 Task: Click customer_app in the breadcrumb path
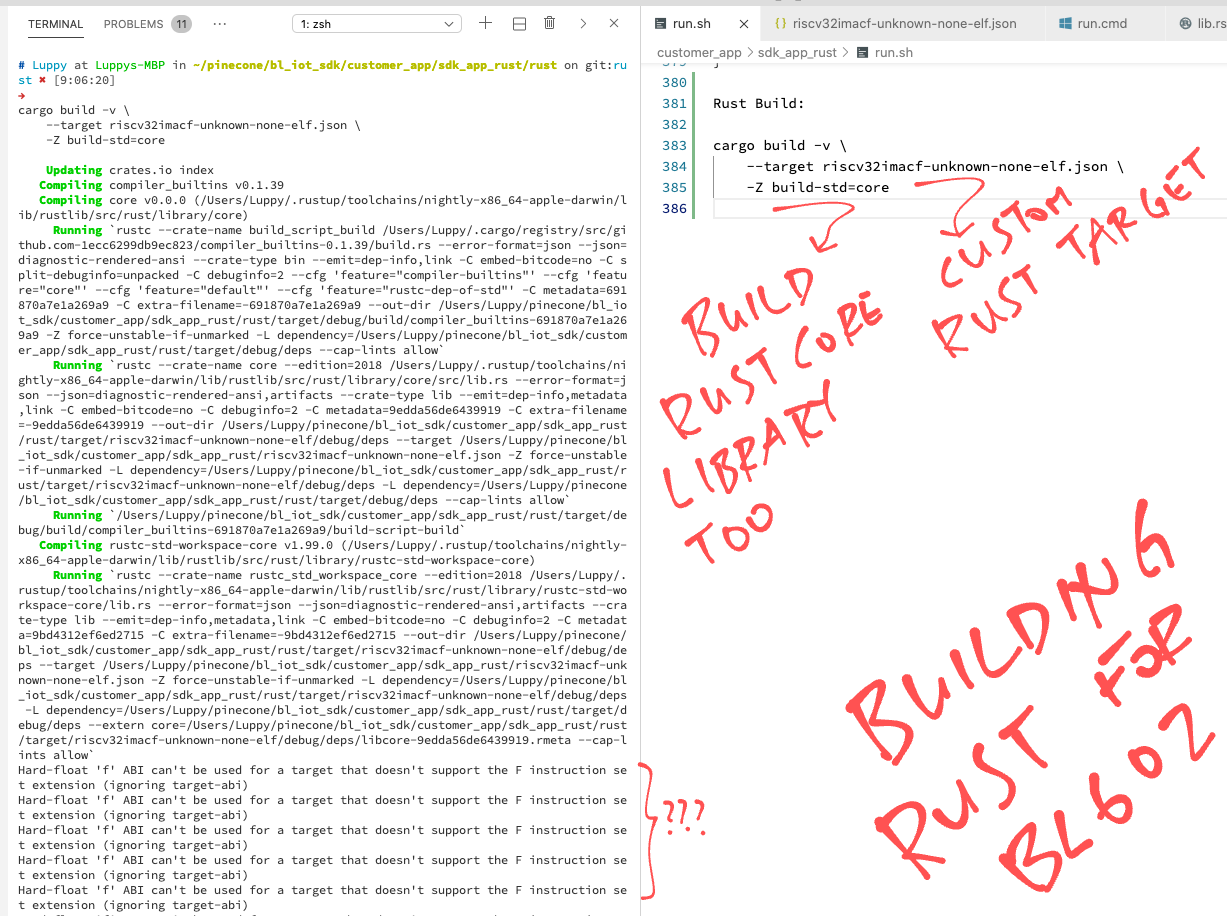coord(699,52)
